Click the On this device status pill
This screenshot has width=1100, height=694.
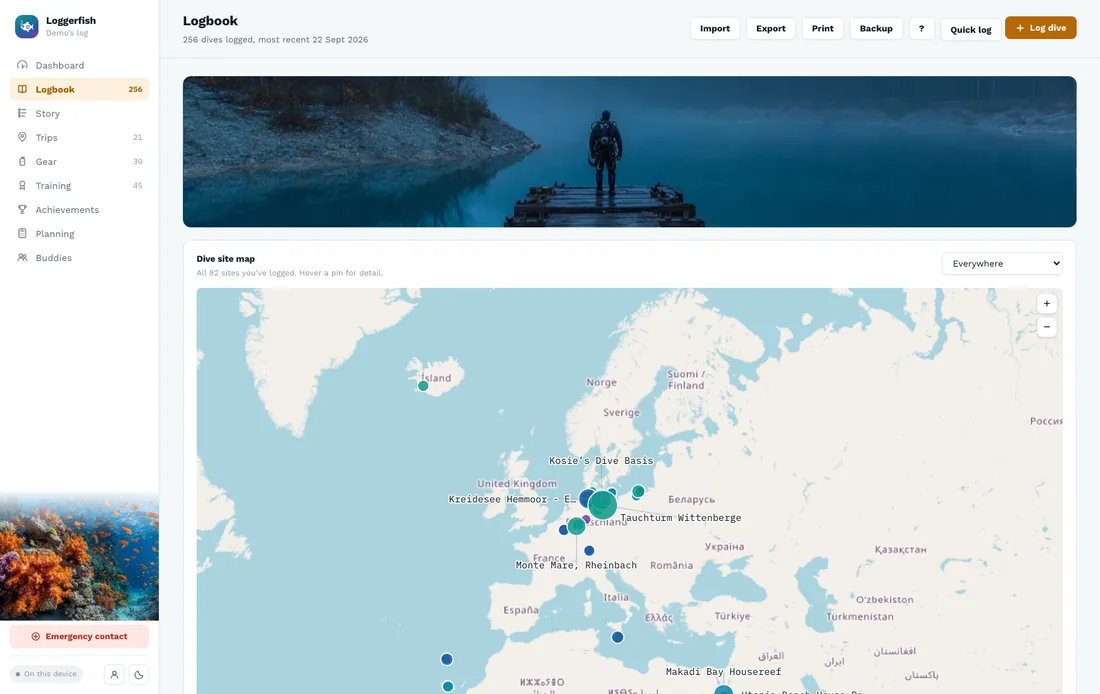point(46,674)
